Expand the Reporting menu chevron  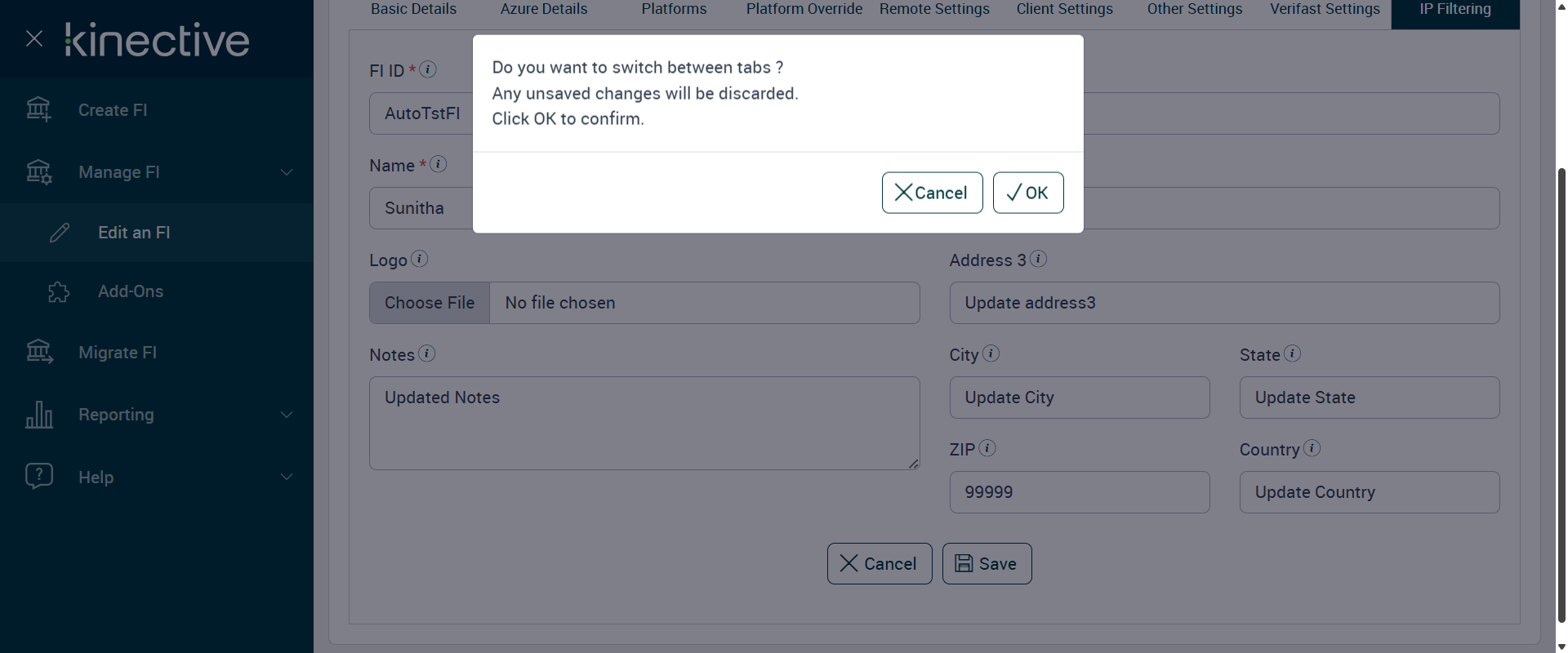point(287,415)
